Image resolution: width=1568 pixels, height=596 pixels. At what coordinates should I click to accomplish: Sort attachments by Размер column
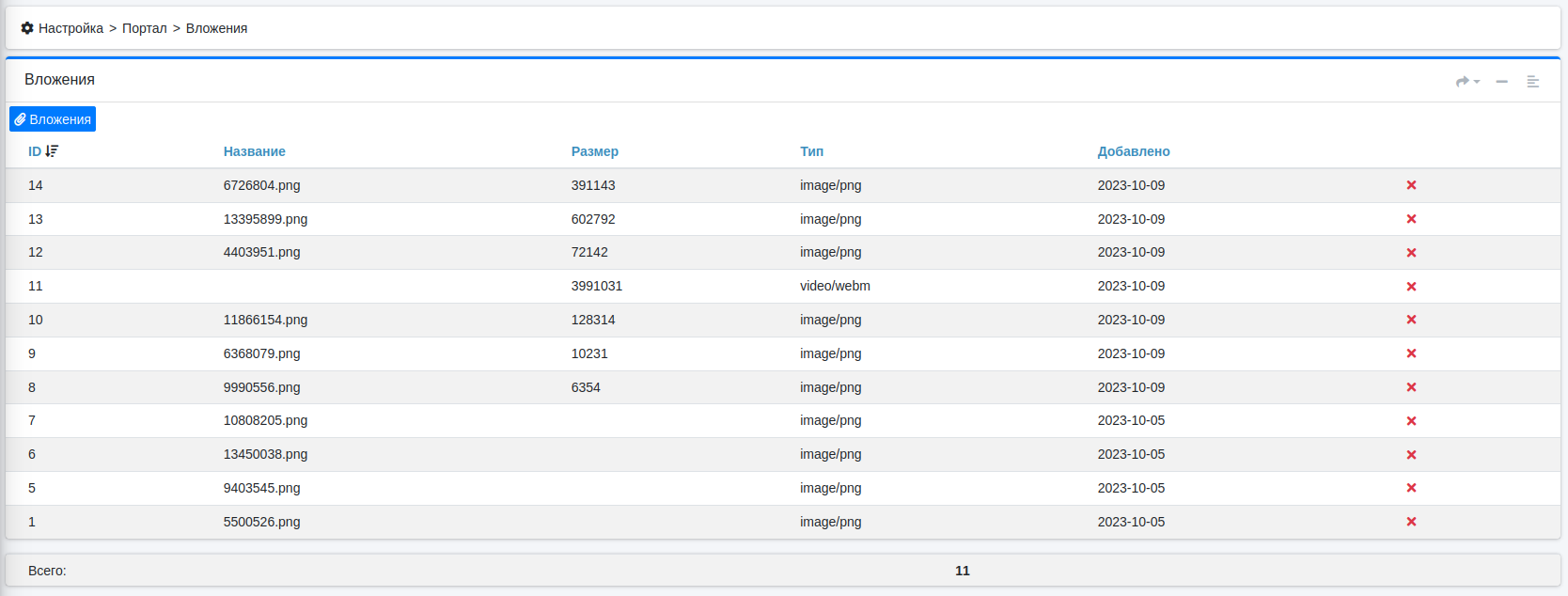[594, 151]
